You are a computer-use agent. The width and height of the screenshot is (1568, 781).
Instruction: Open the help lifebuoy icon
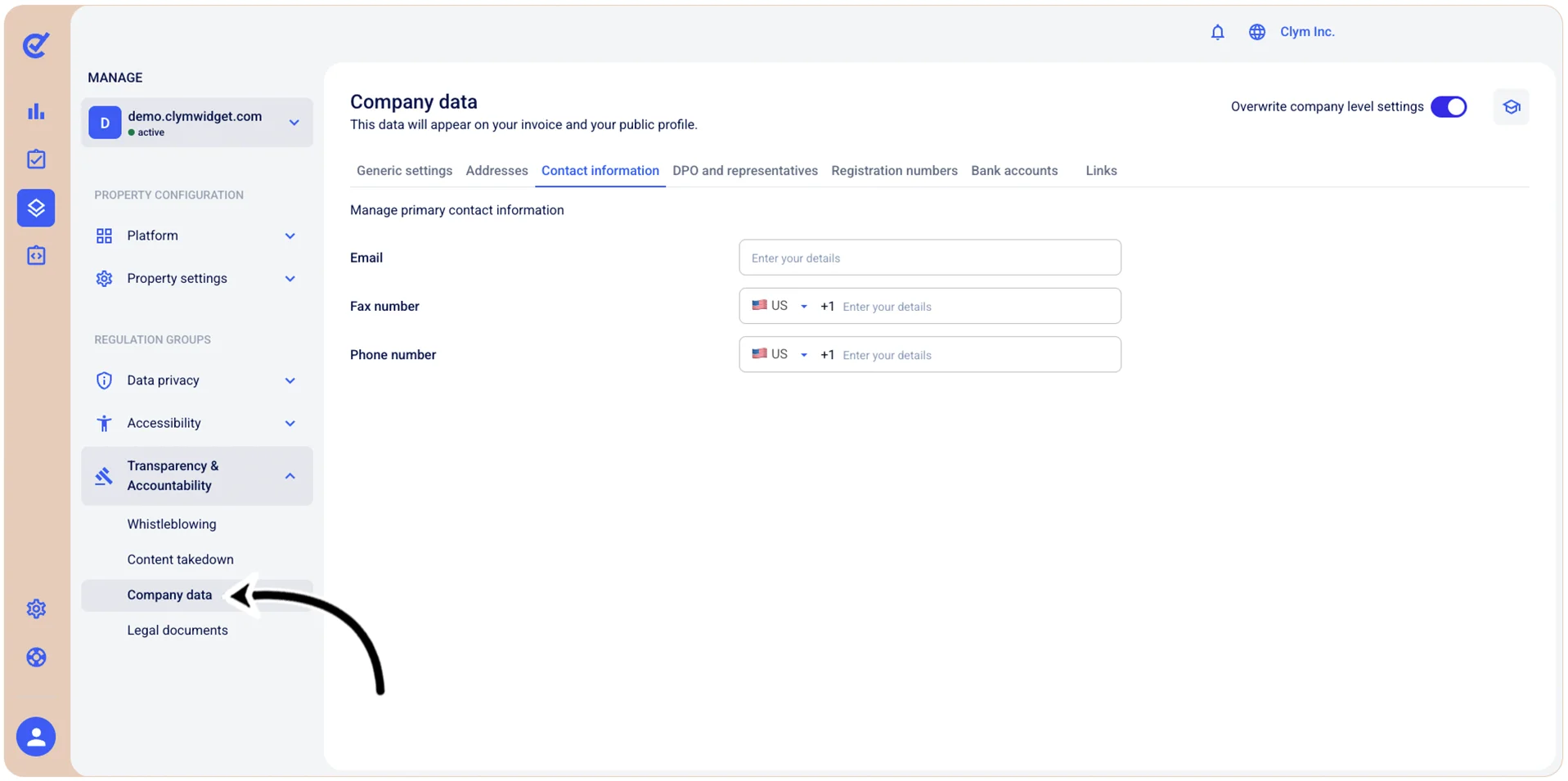tap(36, 658)
